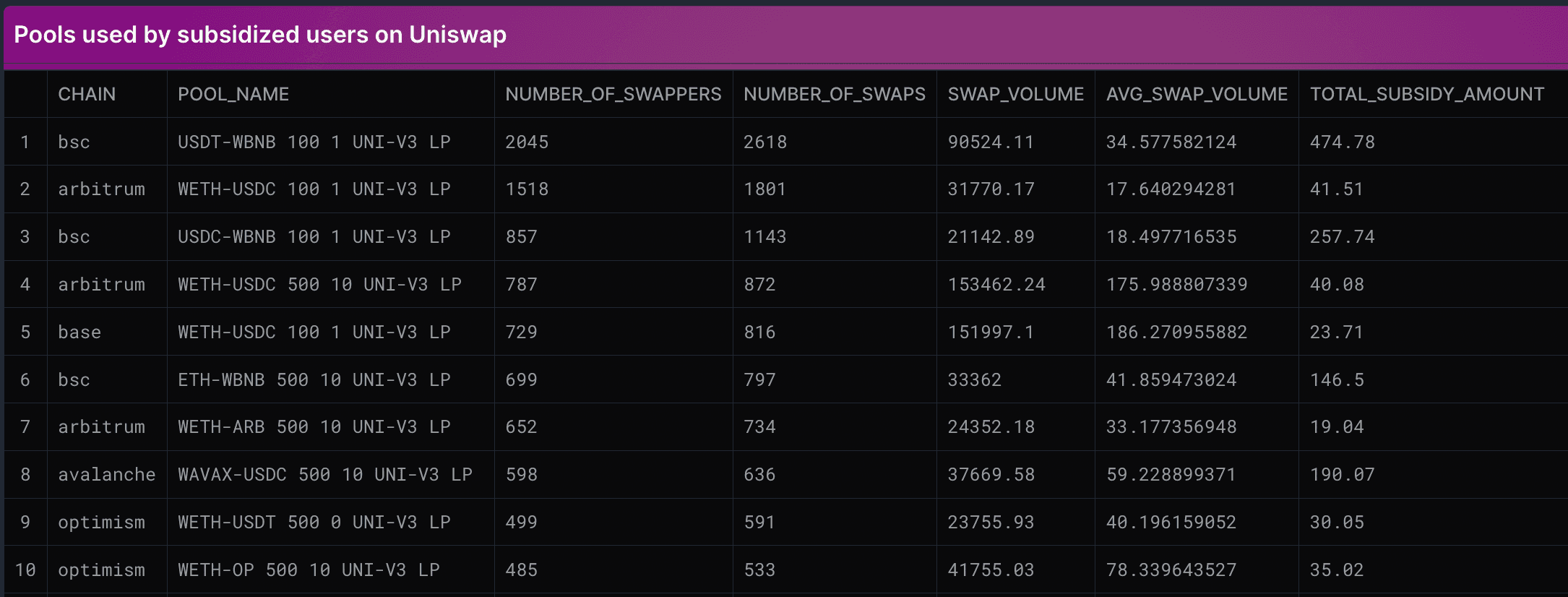The height and width of the screenshot is (597, 1568).
Task: Select pool name 'WETH-ARB 500 10 UNI-V3 LP'
Action: 314,426
